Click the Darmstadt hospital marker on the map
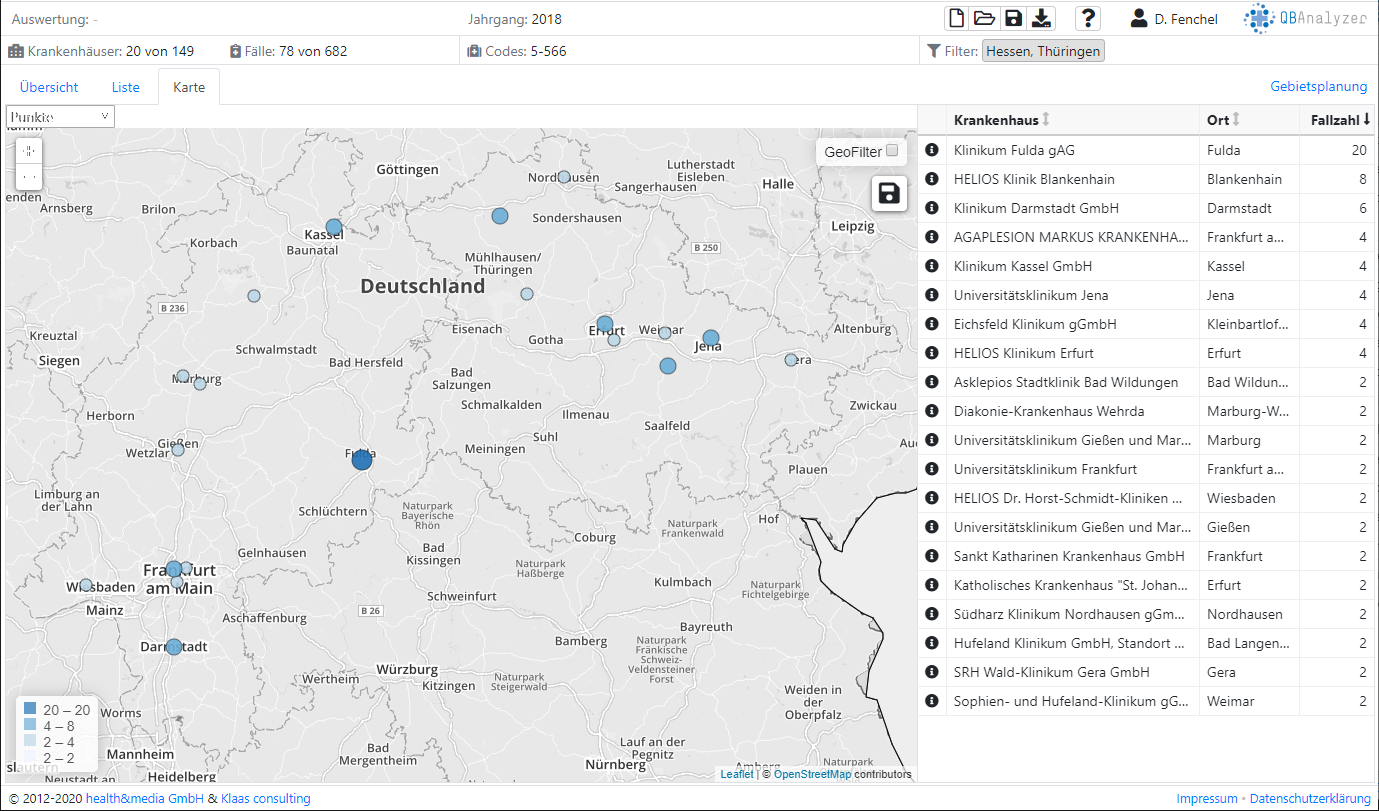Viewport: 1379px width, 811px height. [x=174, y=647]
